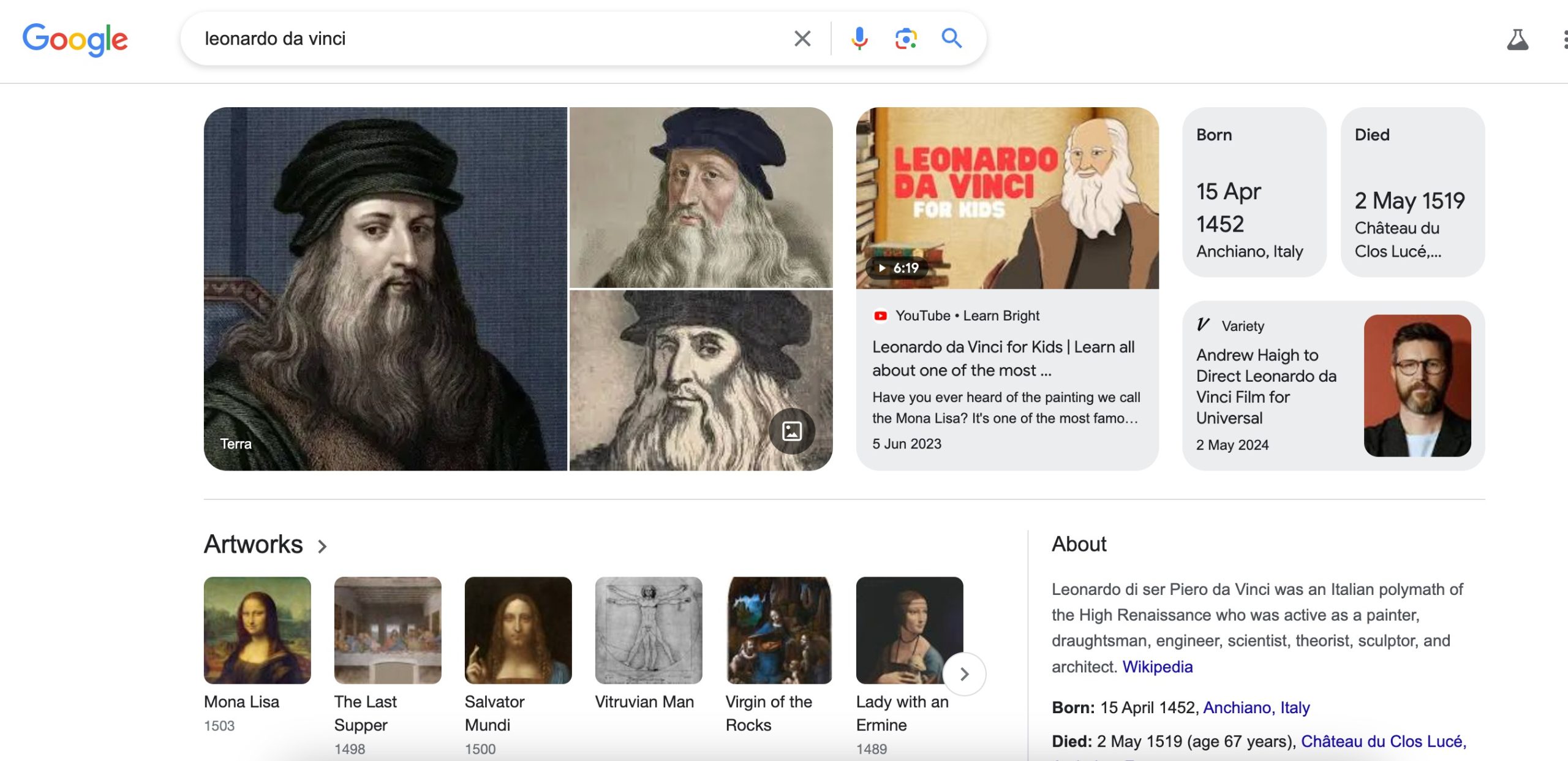The height and width of the screenshot is (761, 1568).
Task: Click the Google Lens camera search icon
Action: click(x=905, y=38)
